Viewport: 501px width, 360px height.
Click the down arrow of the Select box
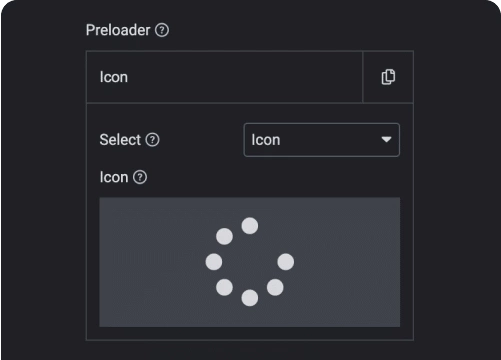click(x=386, y=139)
